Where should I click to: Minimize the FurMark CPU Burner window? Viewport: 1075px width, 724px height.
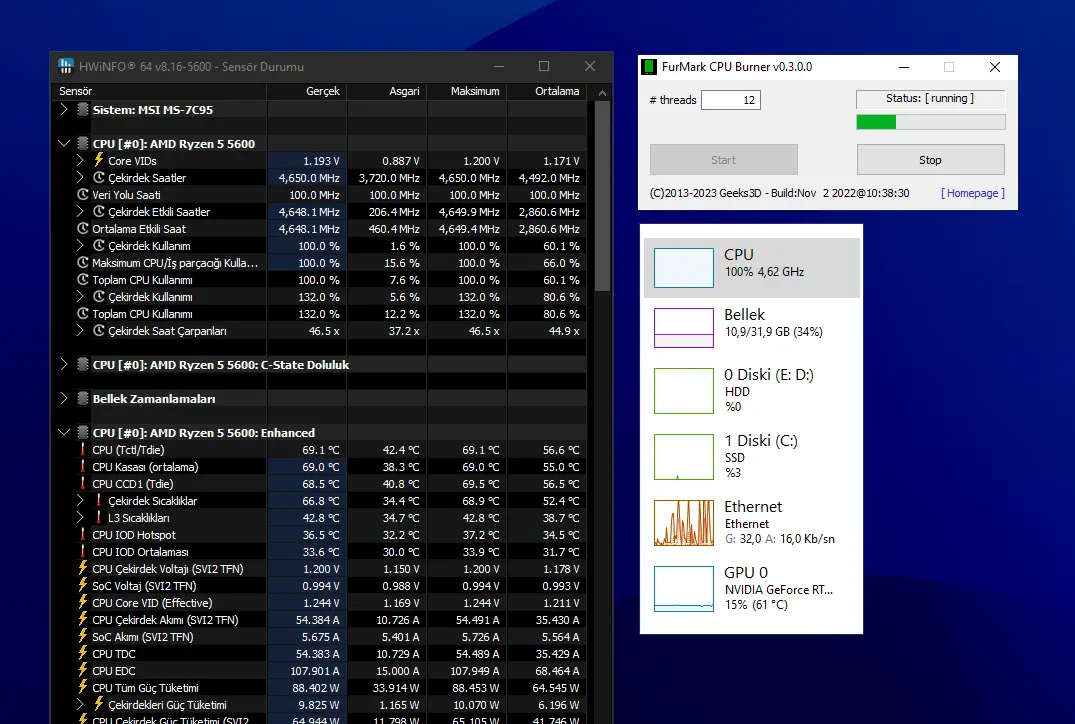[x=904, y=67]
